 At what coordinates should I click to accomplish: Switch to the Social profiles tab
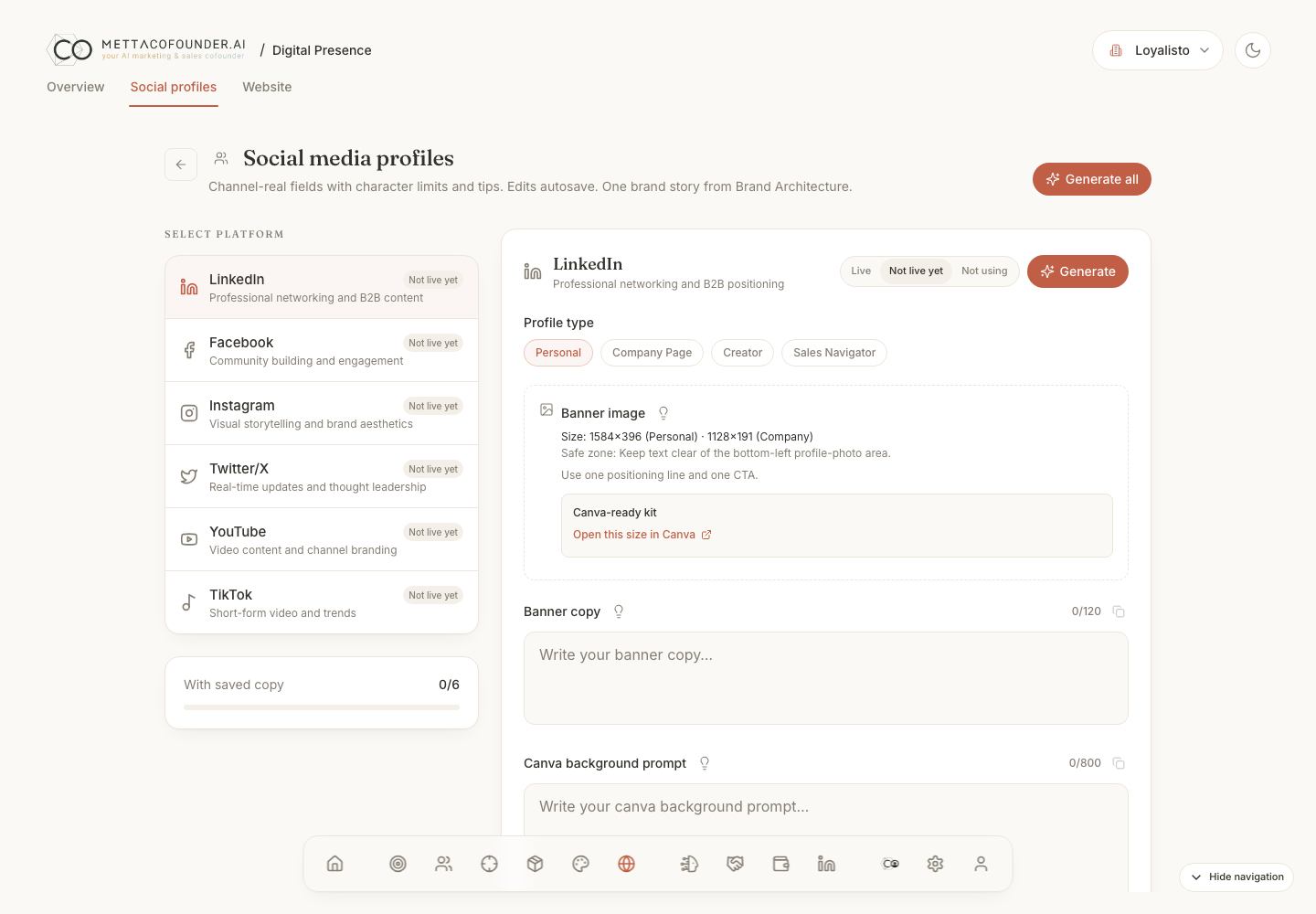[174, 87]
